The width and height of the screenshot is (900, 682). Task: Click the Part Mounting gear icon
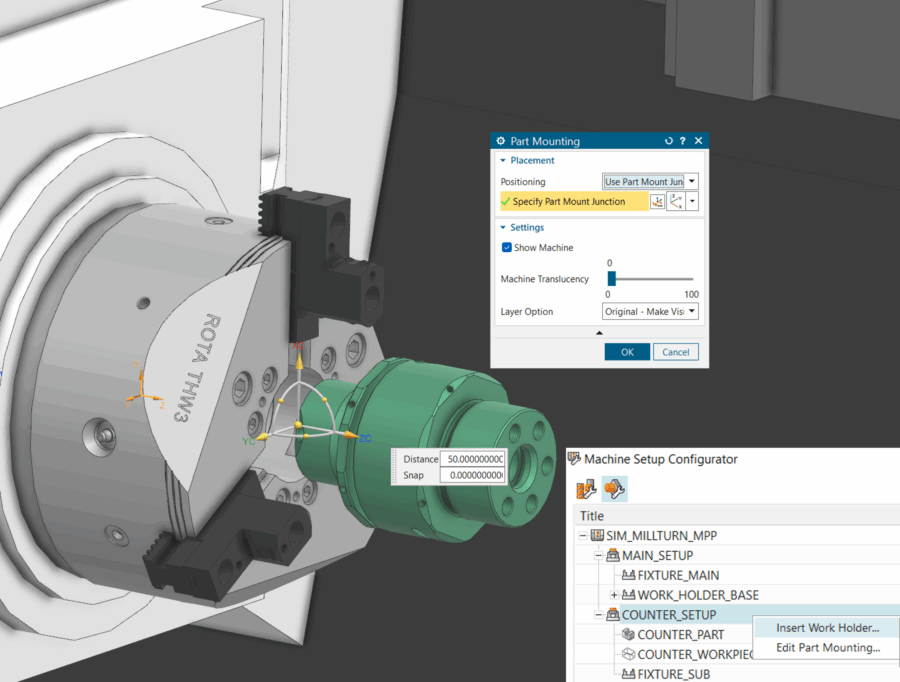501,141
